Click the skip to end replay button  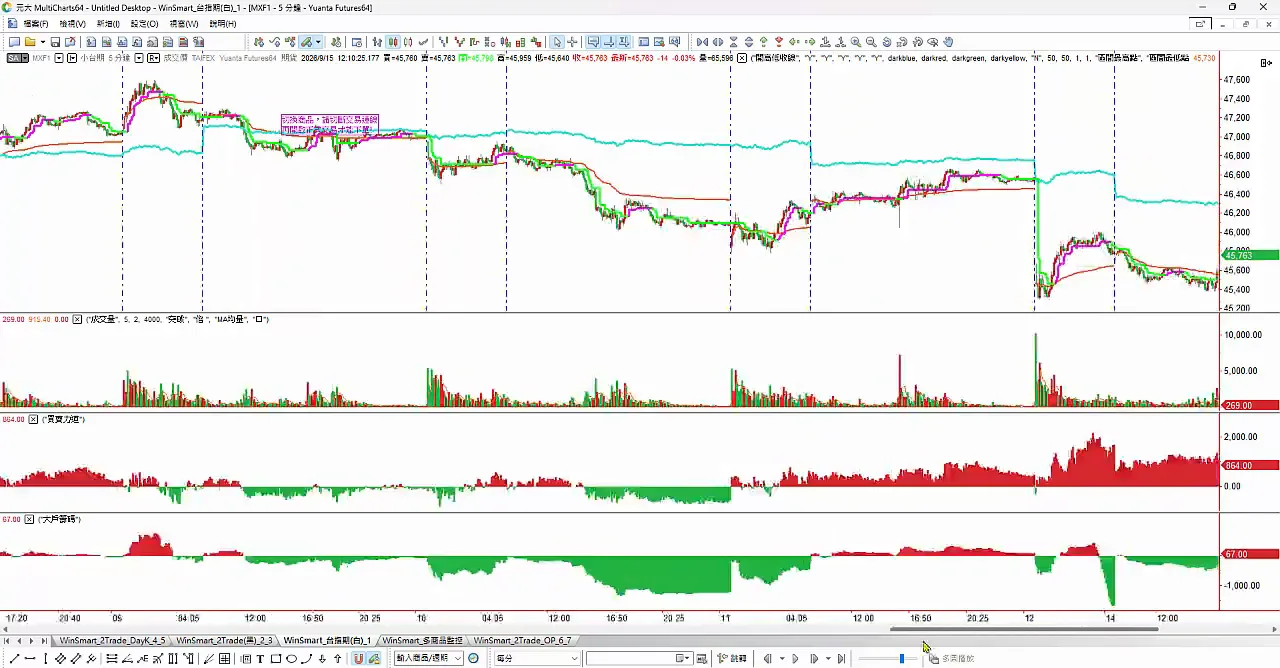tap(841, 659)
